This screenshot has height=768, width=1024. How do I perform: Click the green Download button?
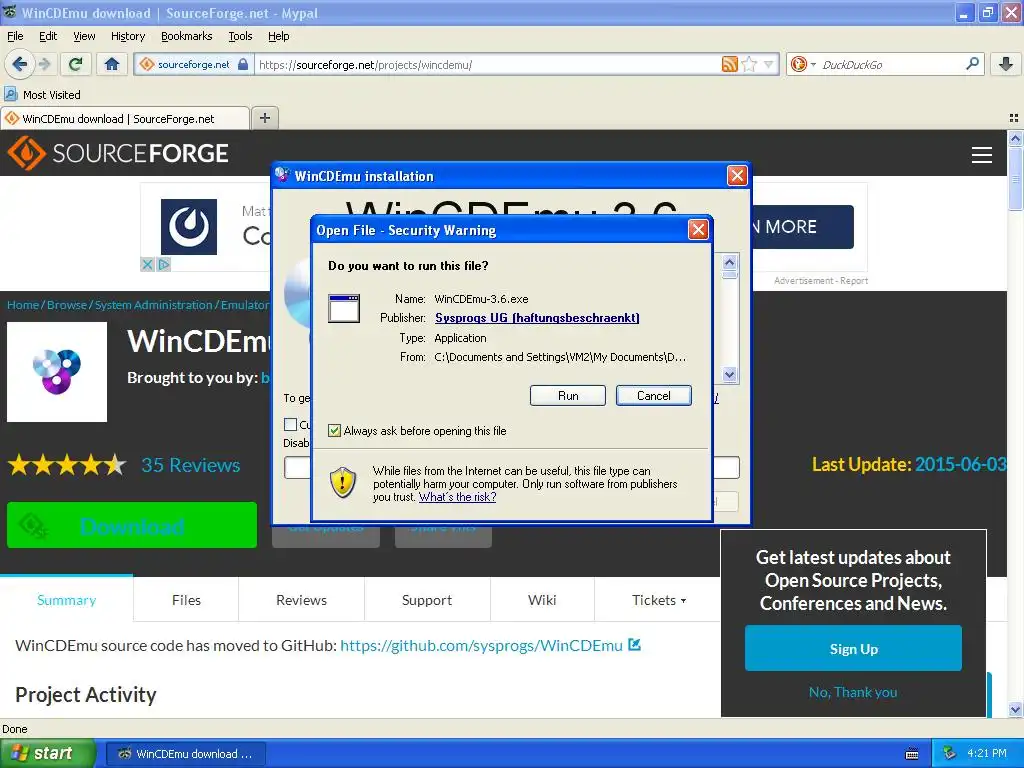(x=132, y=525)
